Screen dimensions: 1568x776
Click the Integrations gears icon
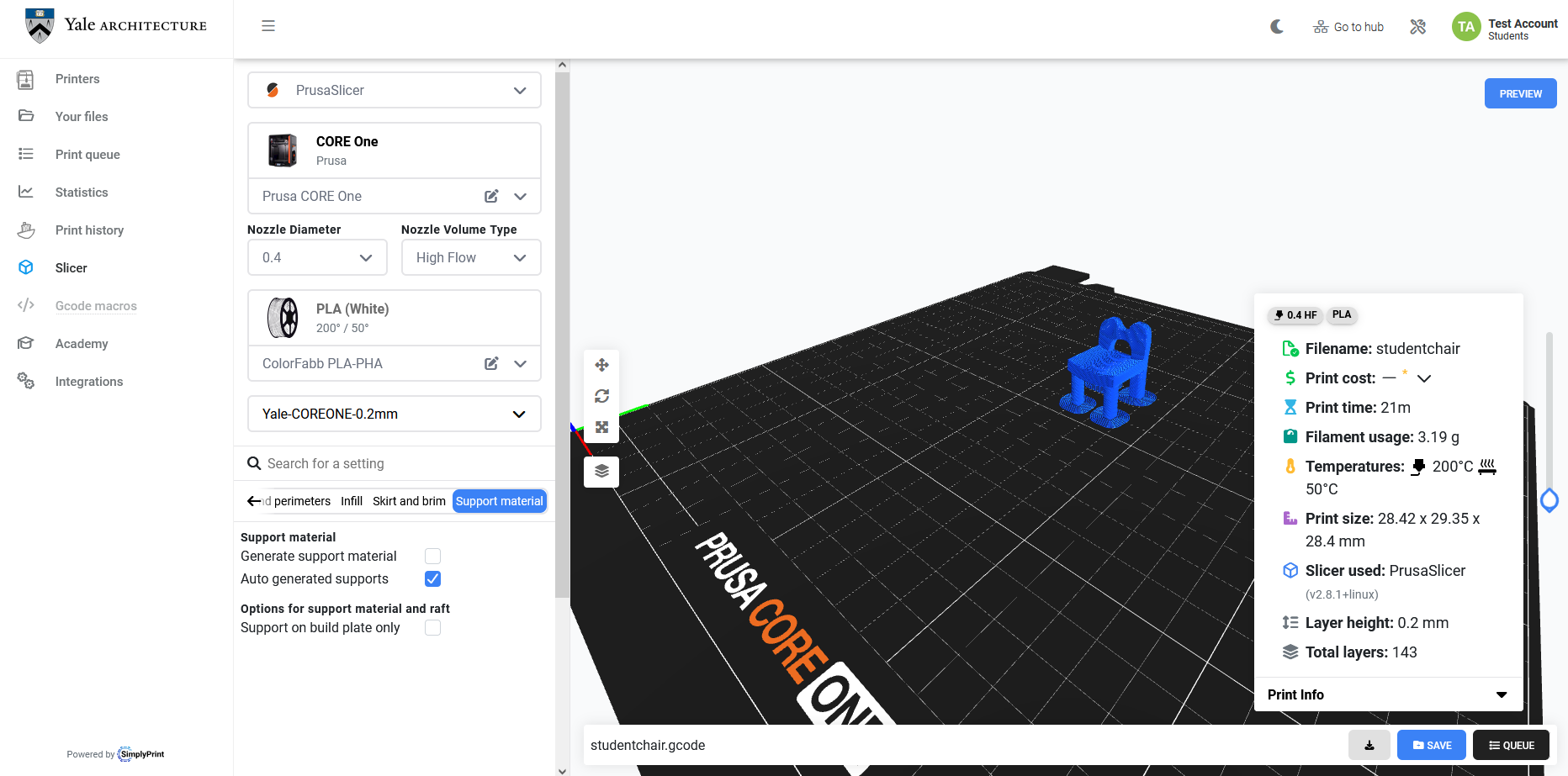click(26, 381)
